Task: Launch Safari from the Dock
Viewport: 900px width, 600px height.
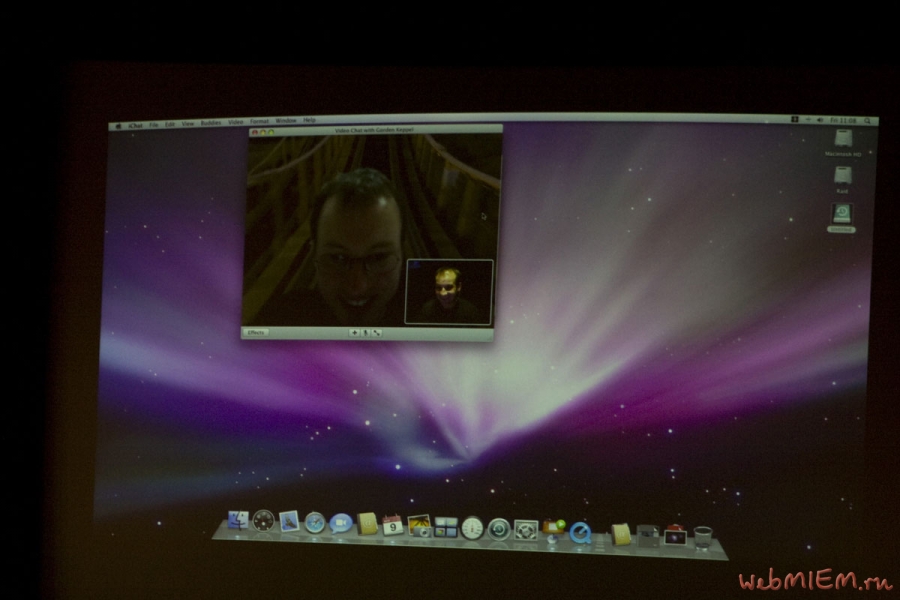Action: click(x=315, y=522)
